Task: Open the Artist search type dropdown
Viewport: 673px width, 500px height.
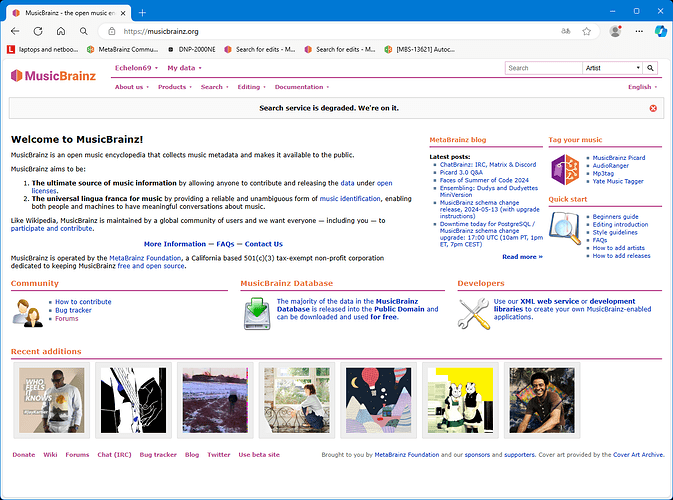Action: click(x=612, y=68)
